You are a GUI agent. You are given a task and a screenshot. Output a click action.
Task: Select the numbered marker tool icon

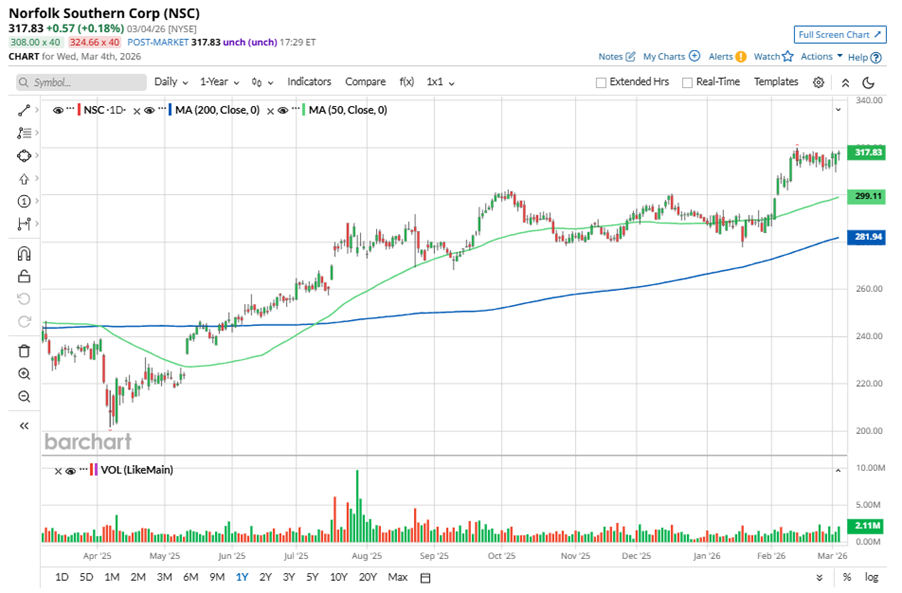coord(24,201)
